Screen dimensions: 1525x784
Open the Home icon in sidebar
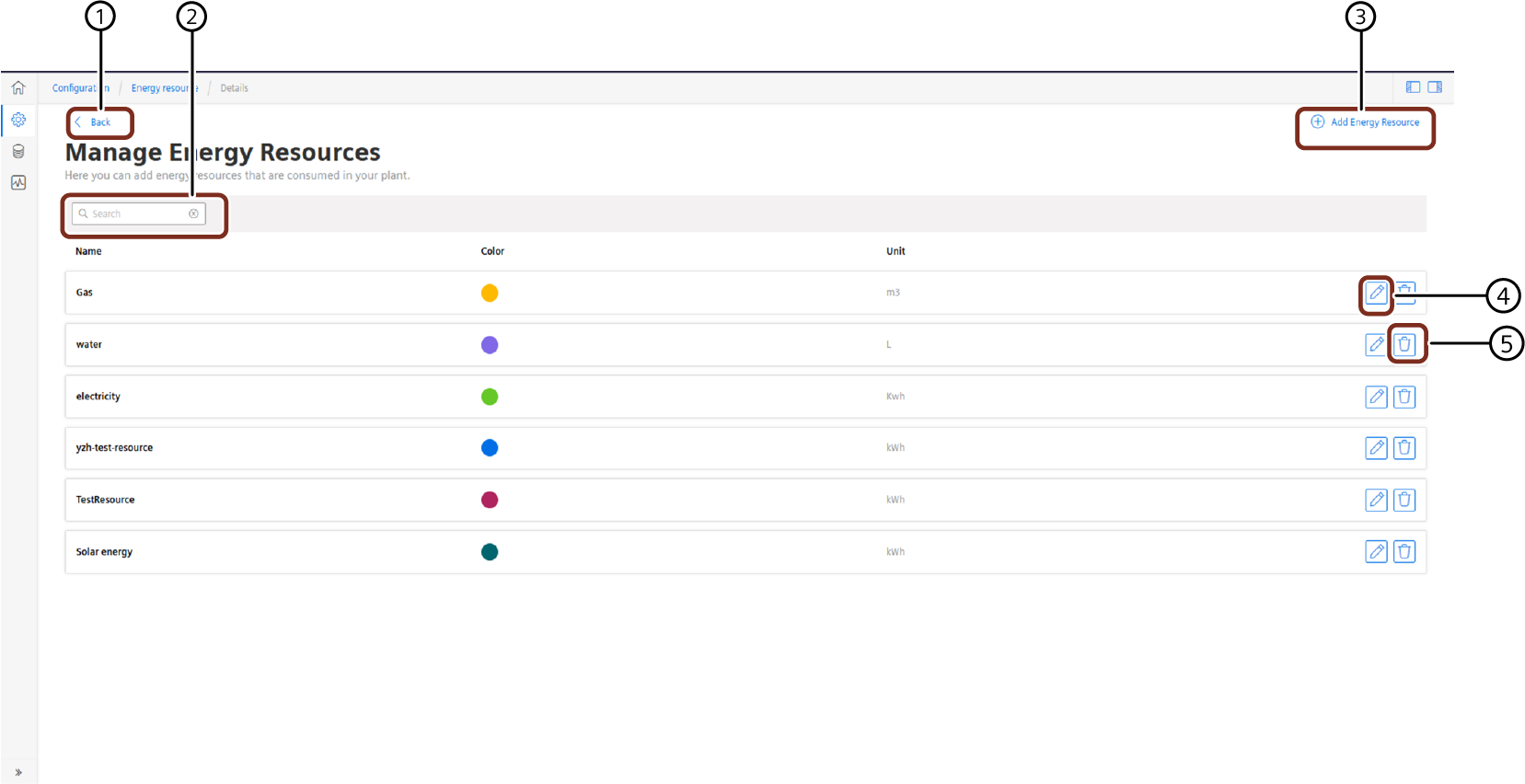[18, 88]
